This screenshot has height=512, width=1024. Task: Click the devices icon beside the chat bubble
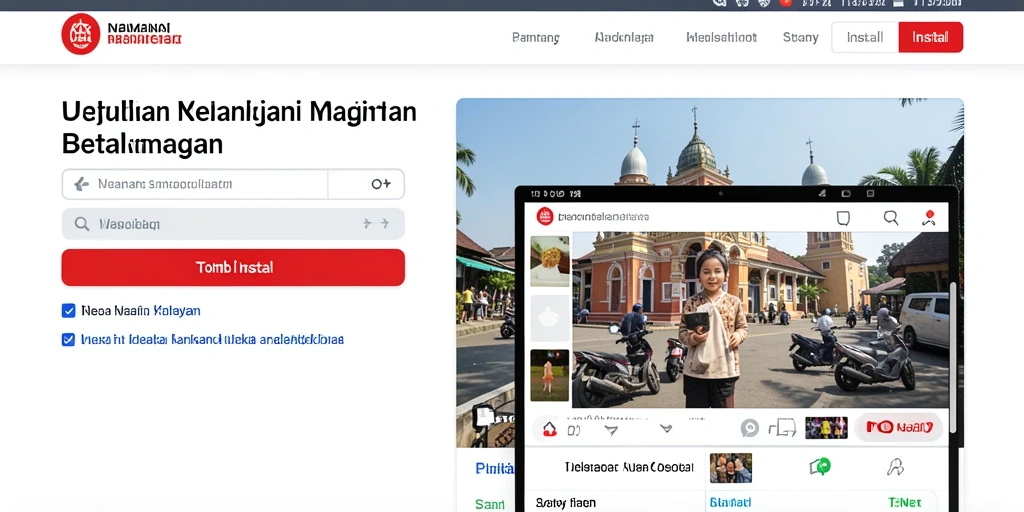tap(782, 428)
